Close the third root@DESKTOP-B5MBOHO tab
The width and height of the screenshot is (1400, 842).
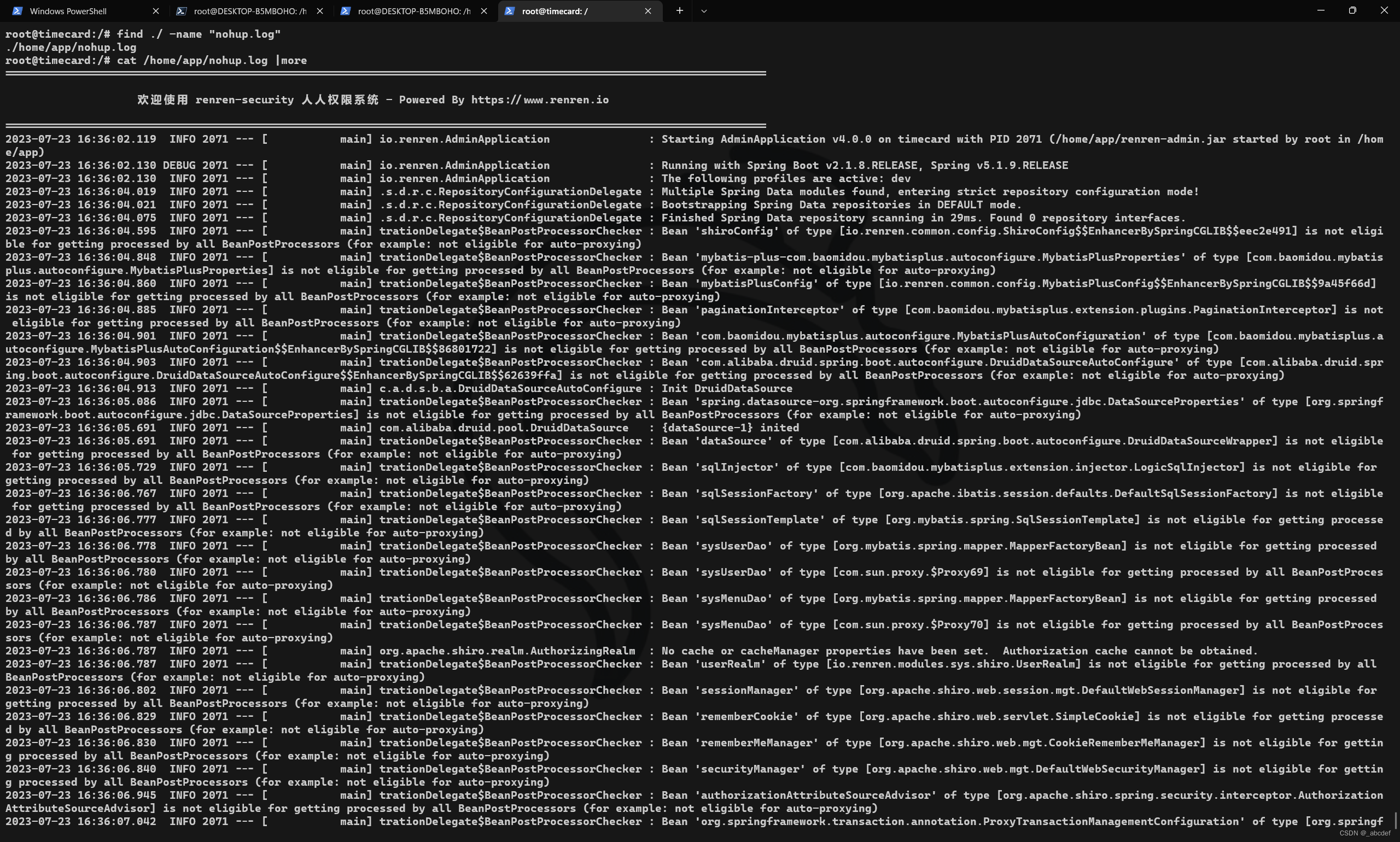[483, 11]
